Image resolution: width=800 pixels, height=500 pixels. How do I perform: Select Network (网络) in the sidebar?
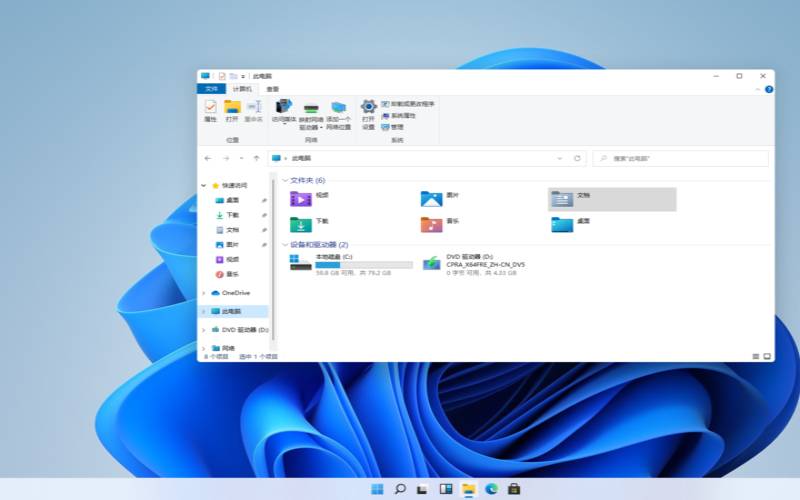click(x=228, y=348)
